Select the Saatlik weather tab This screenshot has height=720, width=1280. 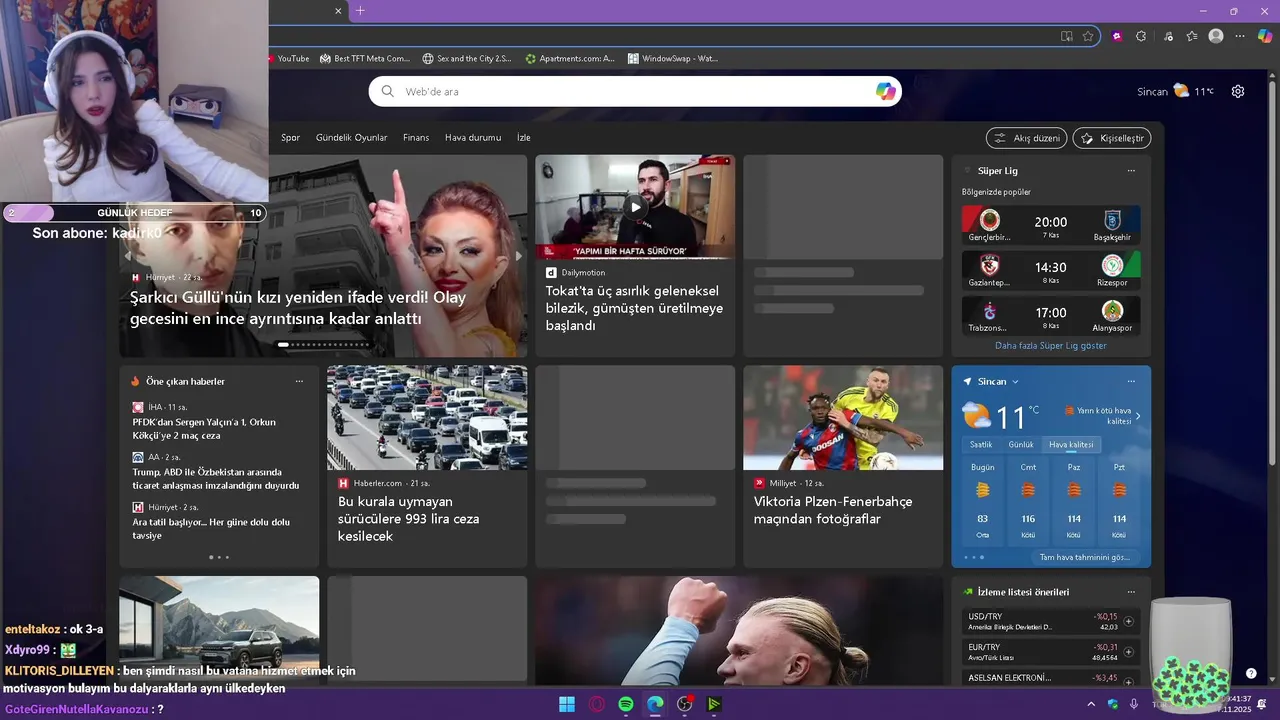tap(981, 445)
